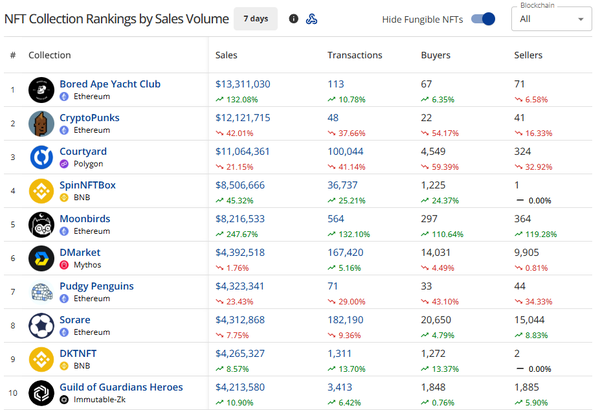Sort by the Transactions column header
The width and height of the screenshot is (600, 410).
pyautogui.click(x=355, y=55)
